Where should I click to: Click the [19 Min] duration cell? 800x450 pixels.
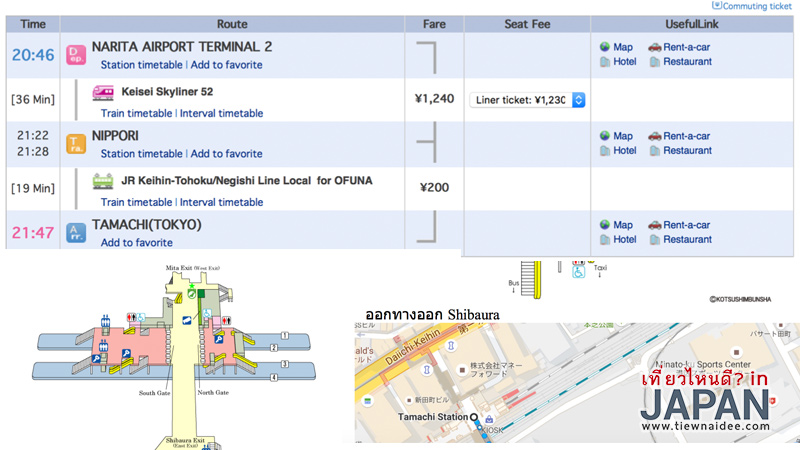[33, 188]
